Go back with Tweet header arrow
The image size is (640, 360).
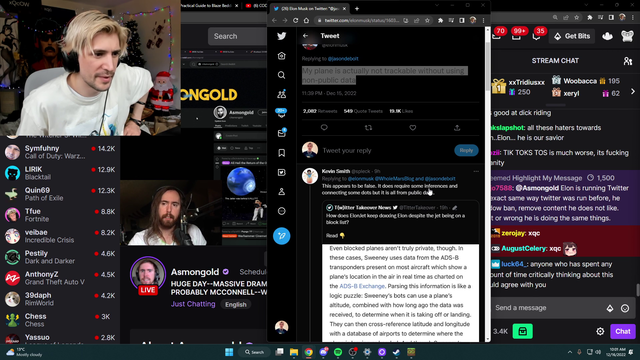click(x=305, y=36)
